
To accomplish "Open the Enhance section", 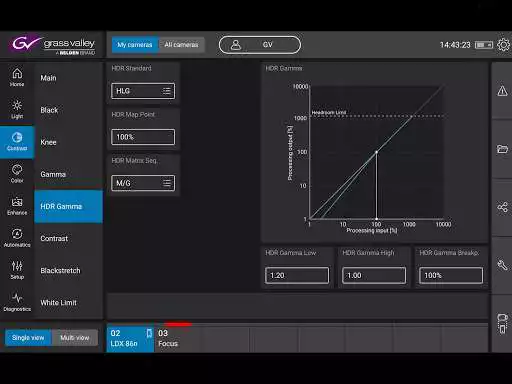I will [x=17, y=206].
